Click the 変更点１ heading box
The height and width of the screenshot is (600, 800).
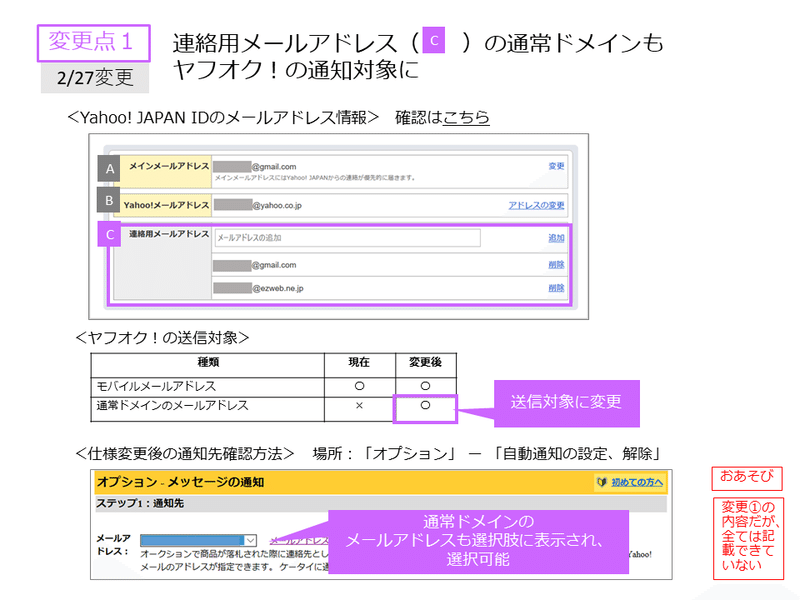point(94,43)
